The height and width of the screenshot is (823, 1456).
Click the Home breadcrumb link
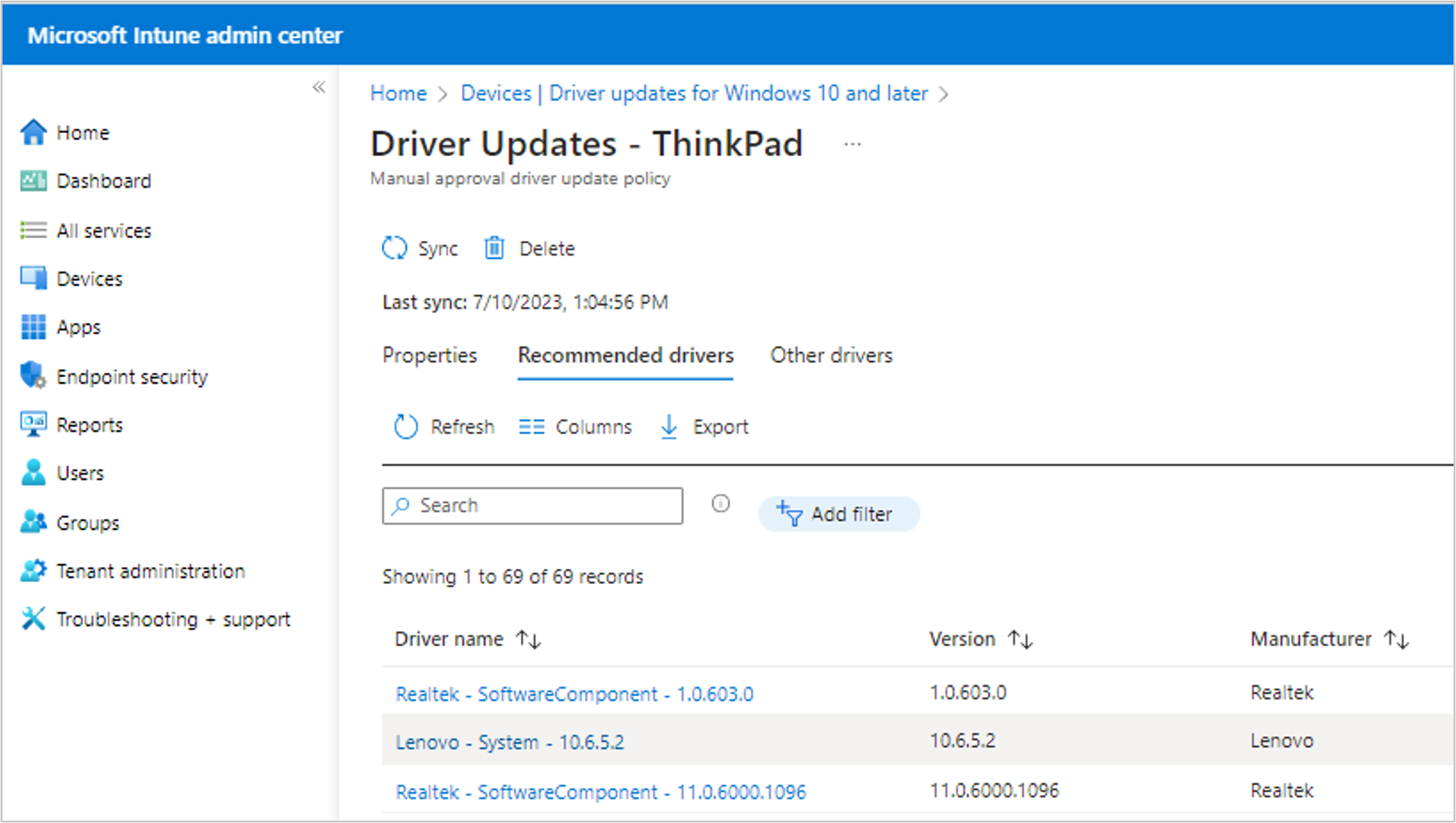pos(399,93)
